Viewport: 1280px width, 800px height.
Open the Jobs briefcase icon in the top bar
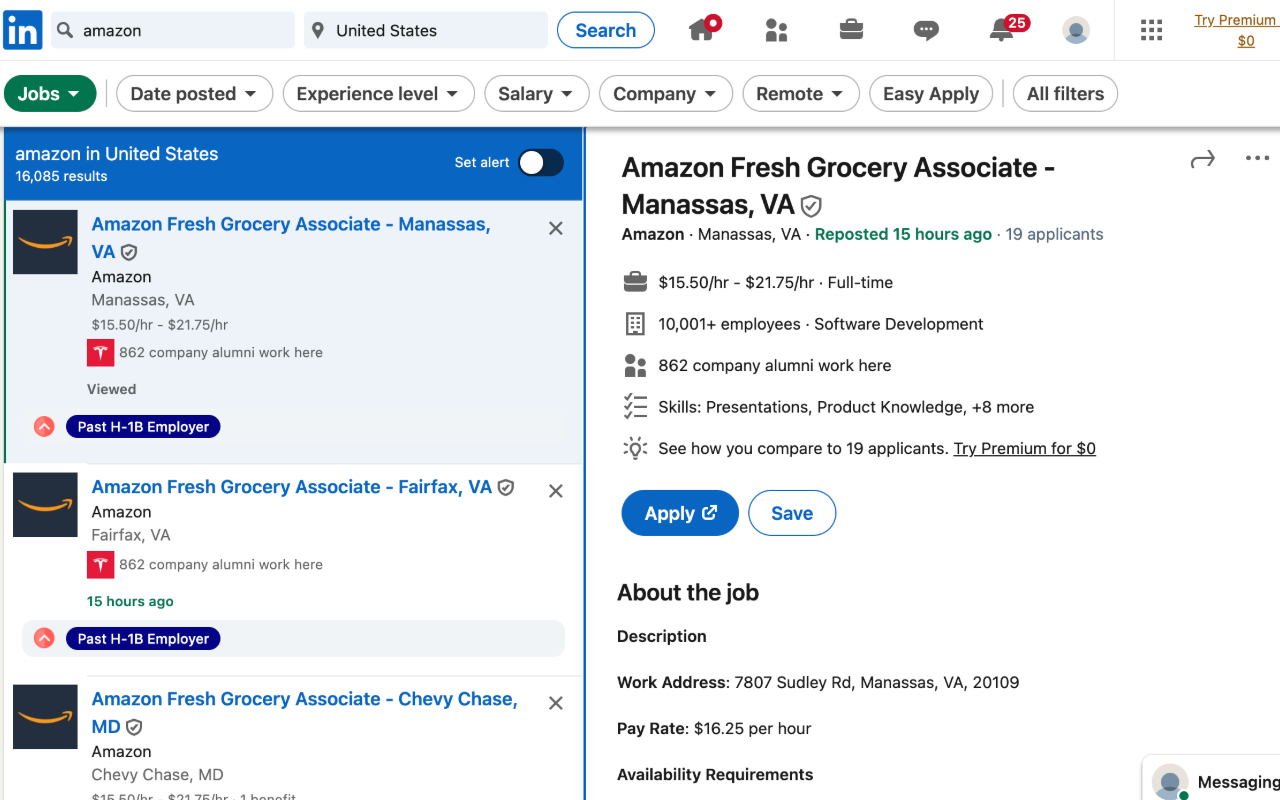[851, 30]
